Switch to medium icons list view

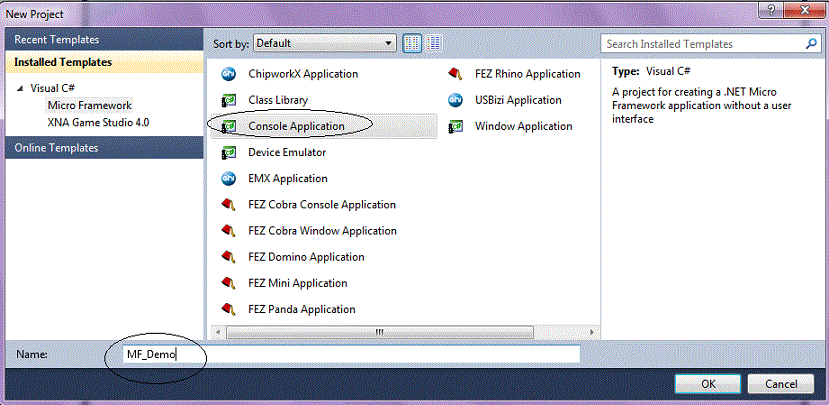pos(434,43)
